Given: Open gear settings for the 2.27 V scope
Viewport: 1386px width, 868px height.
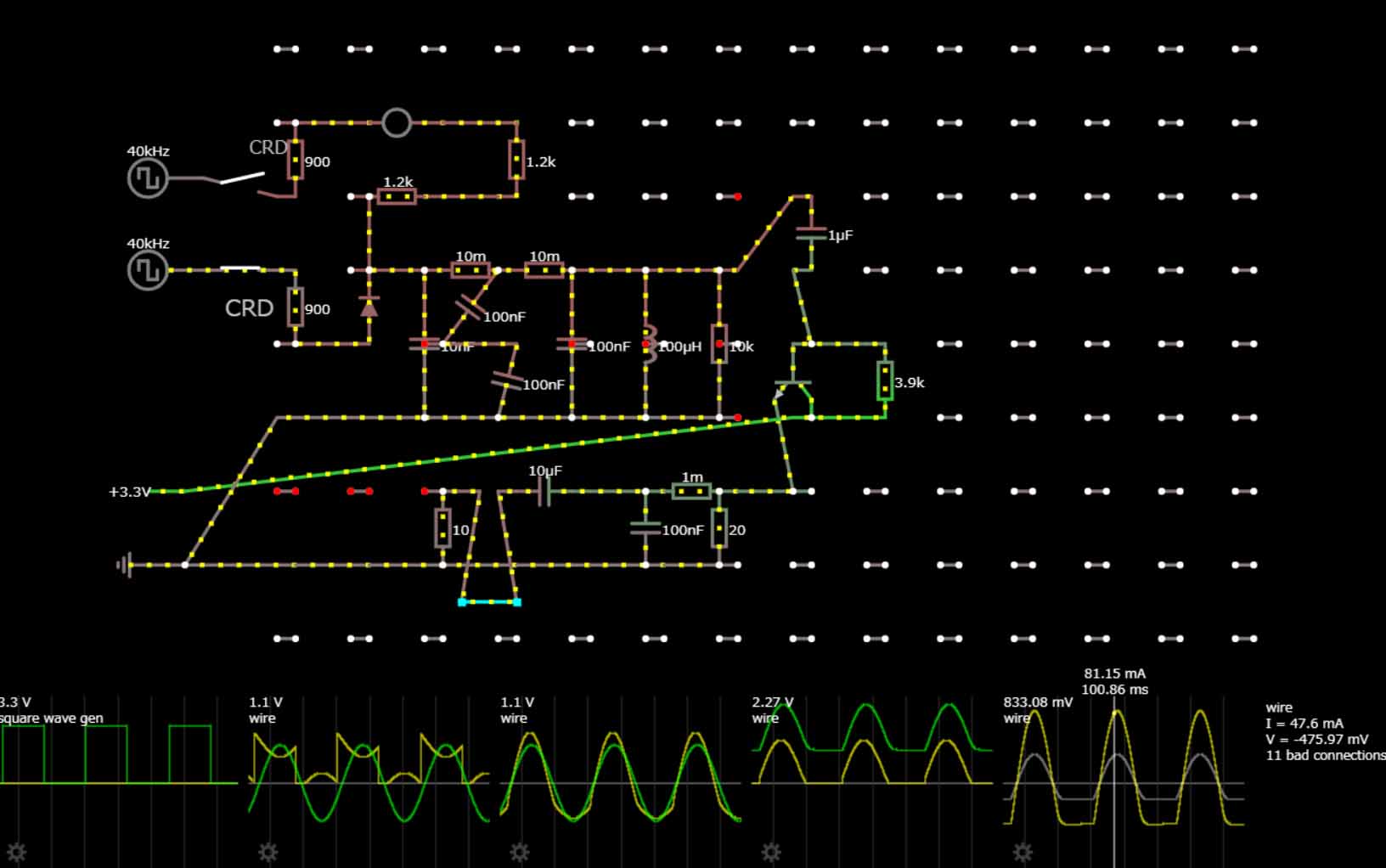Looking at the screenshot, I should 770,852.
